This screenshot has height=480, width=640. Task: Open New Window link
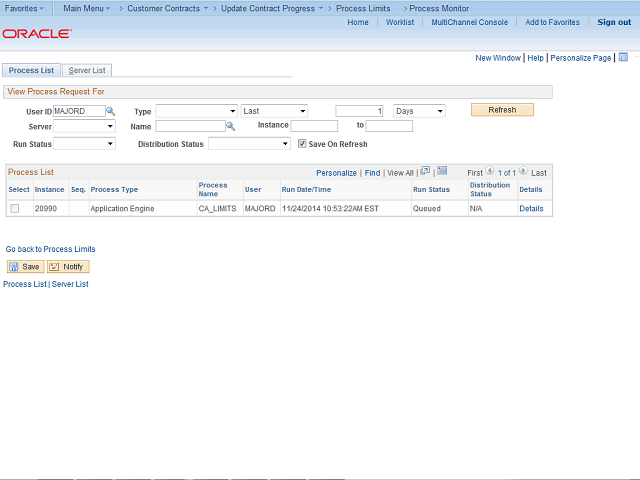(498, 58)
